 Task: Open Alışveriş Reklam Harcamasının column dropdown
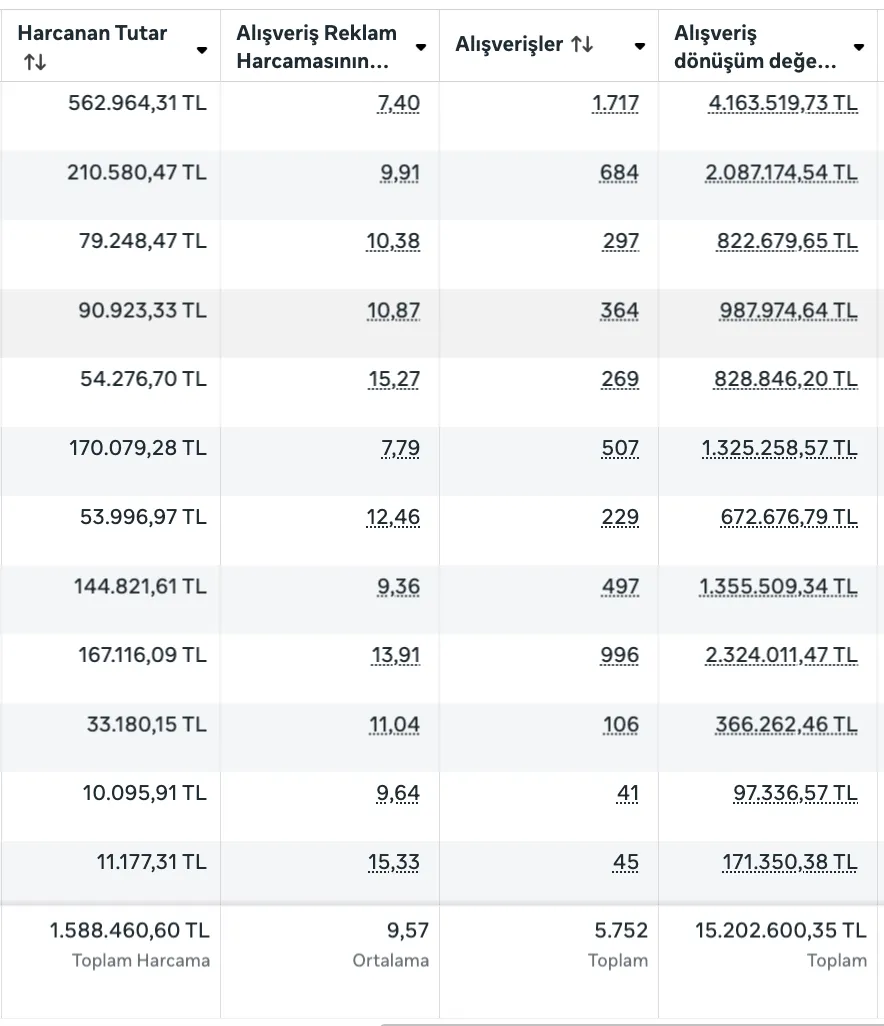[x=421, y=47]
